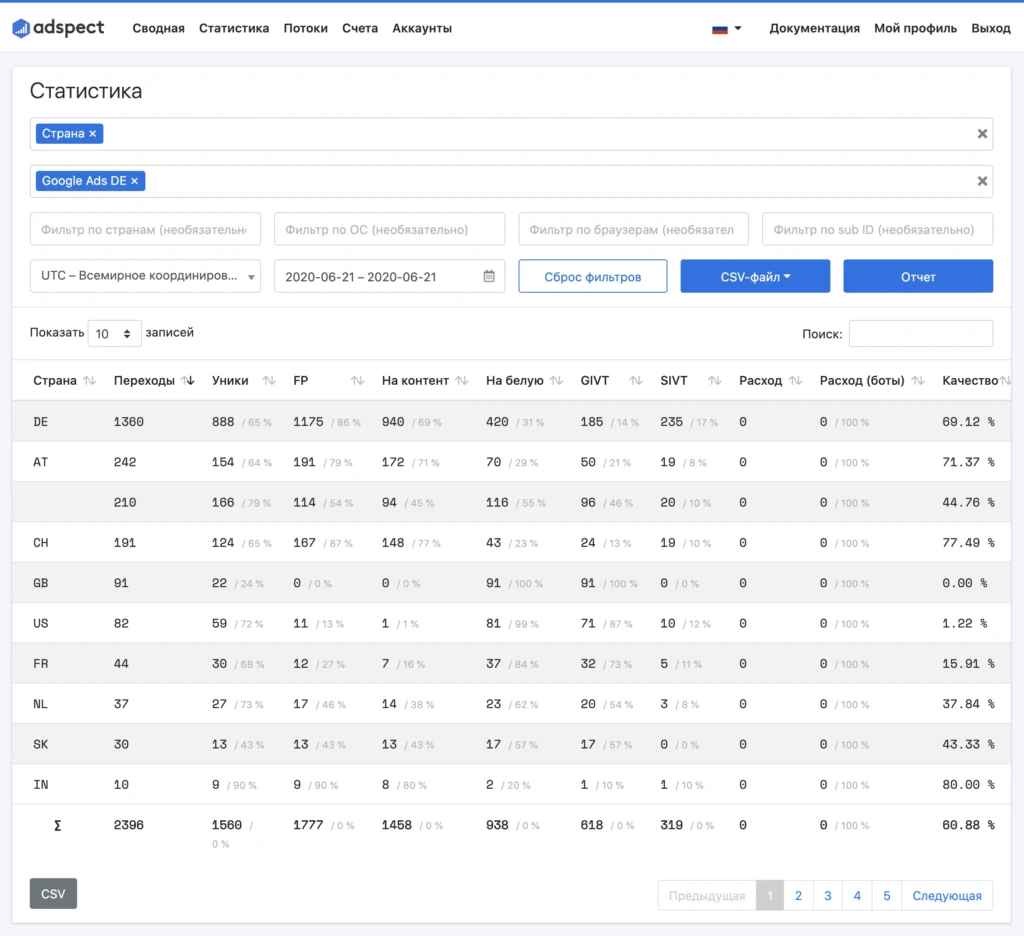Open the language flag dropdown
The width and height of the screenshot is (1024, 936).
726,29
